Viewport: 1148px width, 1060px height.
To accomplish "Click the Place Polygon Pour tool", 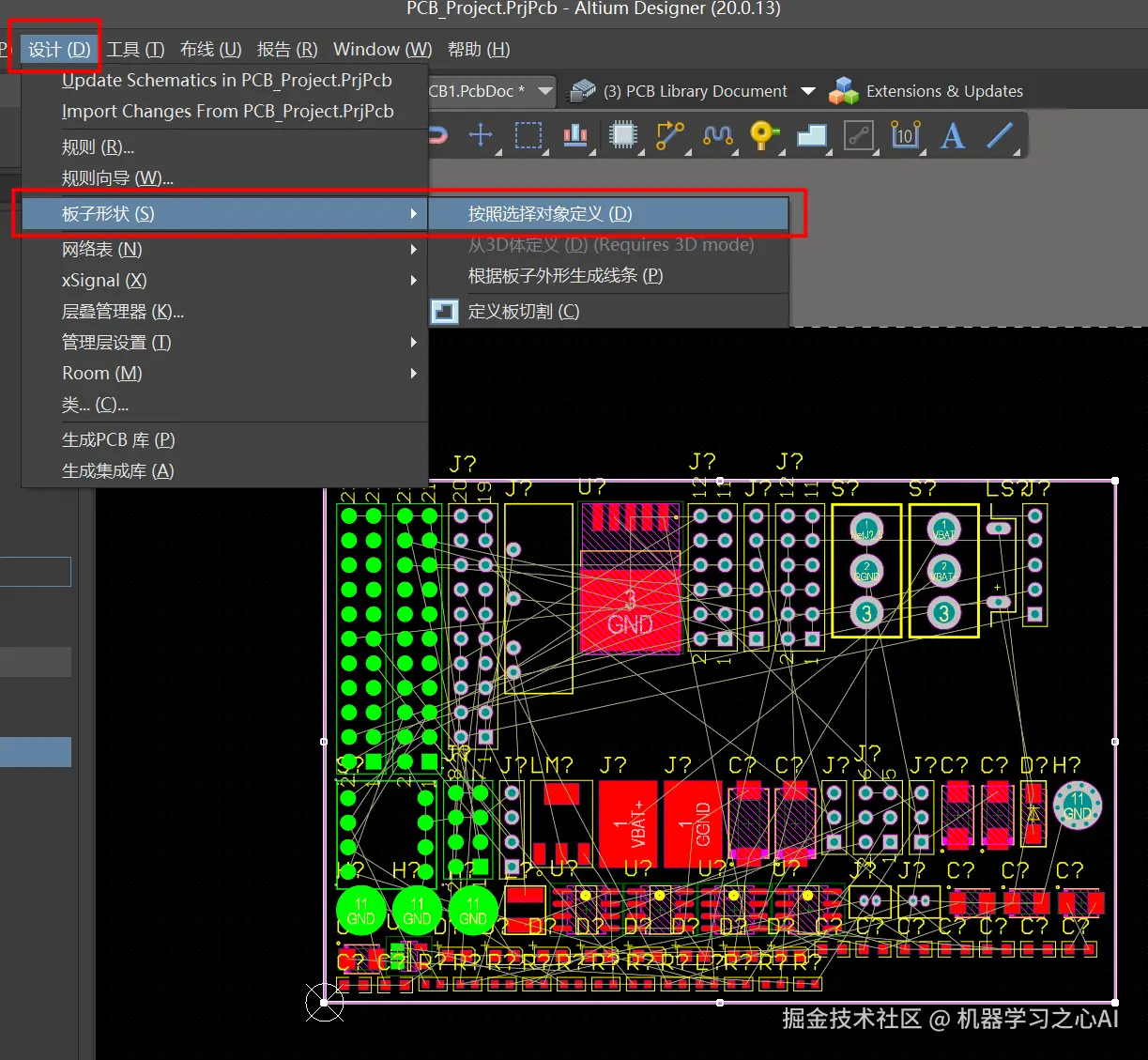I will (812, 135).
